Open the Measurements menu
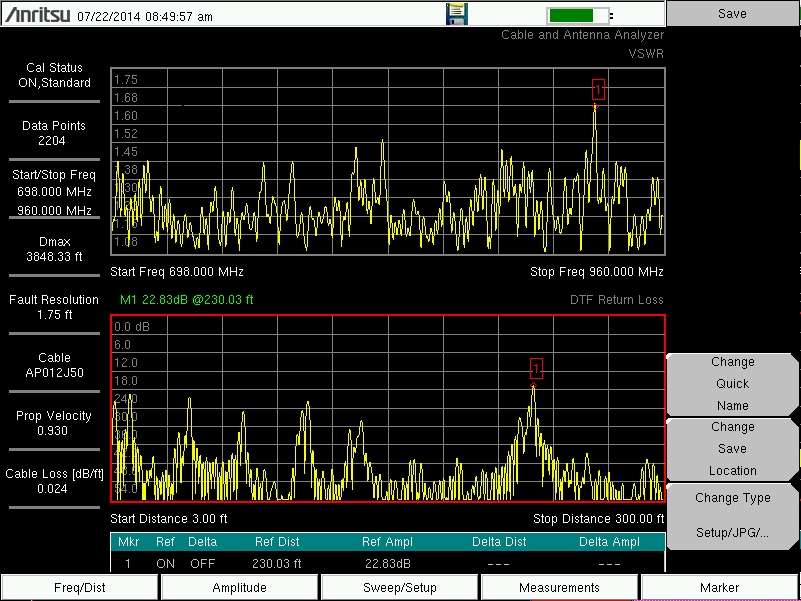Image resolution: width=801 pixels, height=601 pixels. [560, 588]
